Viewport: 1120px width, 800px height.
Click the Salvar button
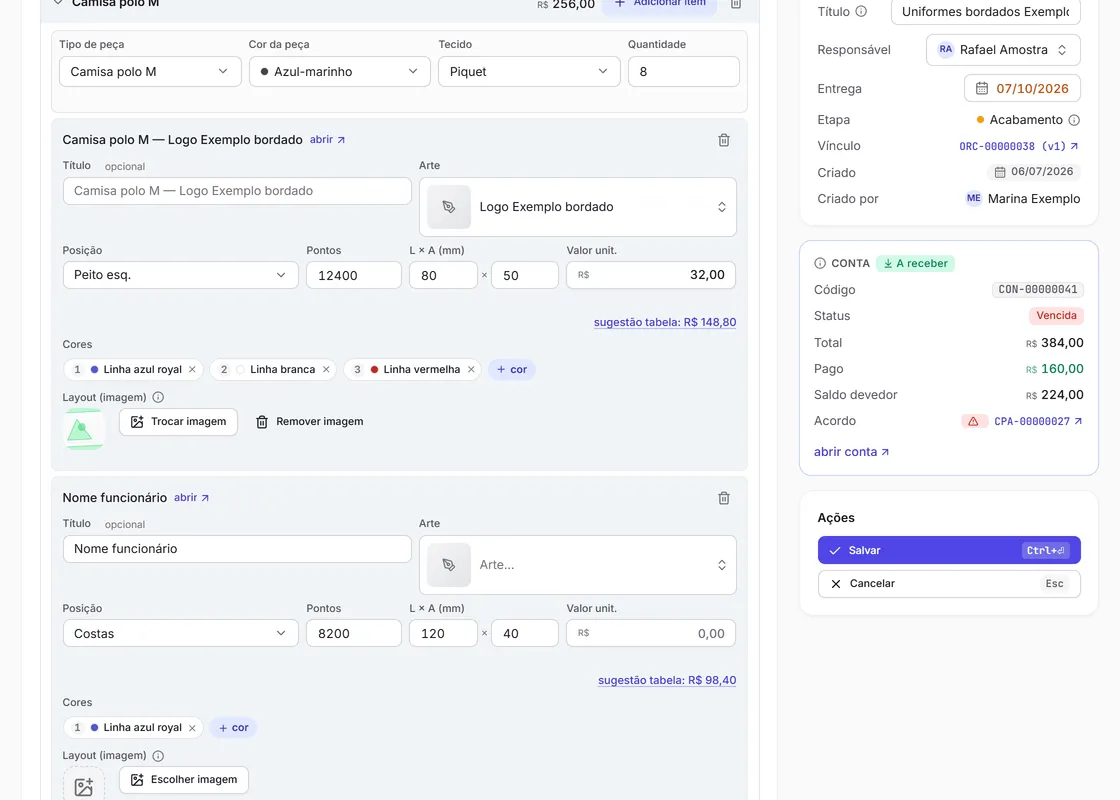(x=949, y=550)
